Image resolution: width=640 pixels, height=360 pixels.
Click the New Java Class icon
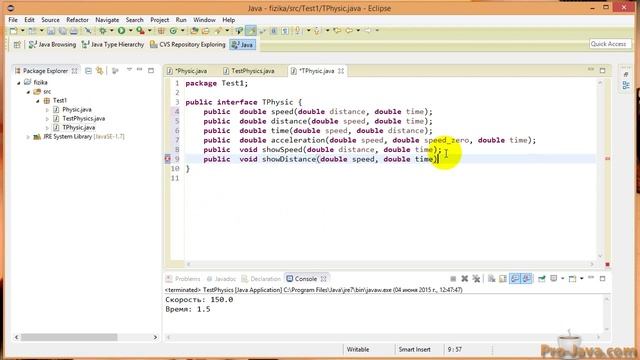(x=173, y=31)
